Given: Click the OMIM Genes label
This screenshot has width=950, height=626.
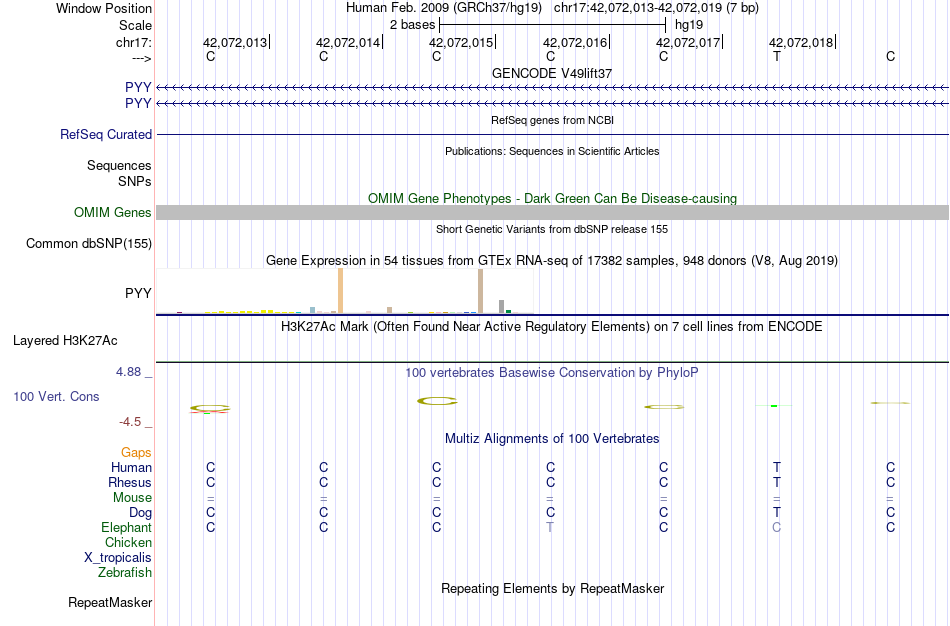Looking at the screenshot, I should (112, 213).
